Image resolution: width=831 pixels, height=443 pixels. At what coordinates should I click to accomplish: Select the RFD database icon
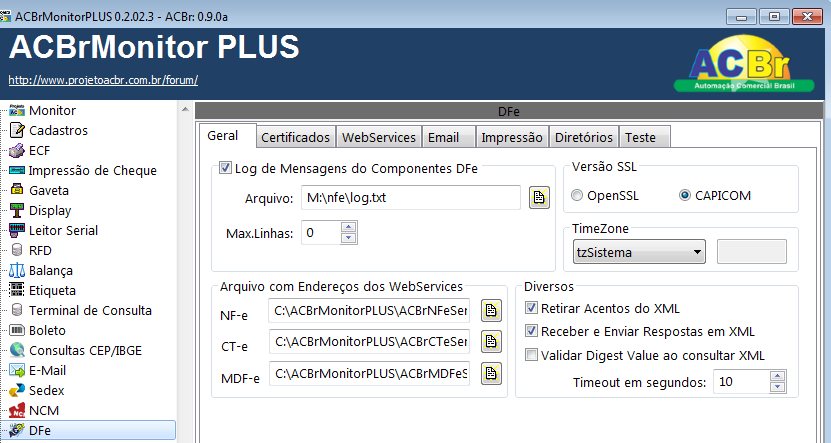click(x=17, y=250)
